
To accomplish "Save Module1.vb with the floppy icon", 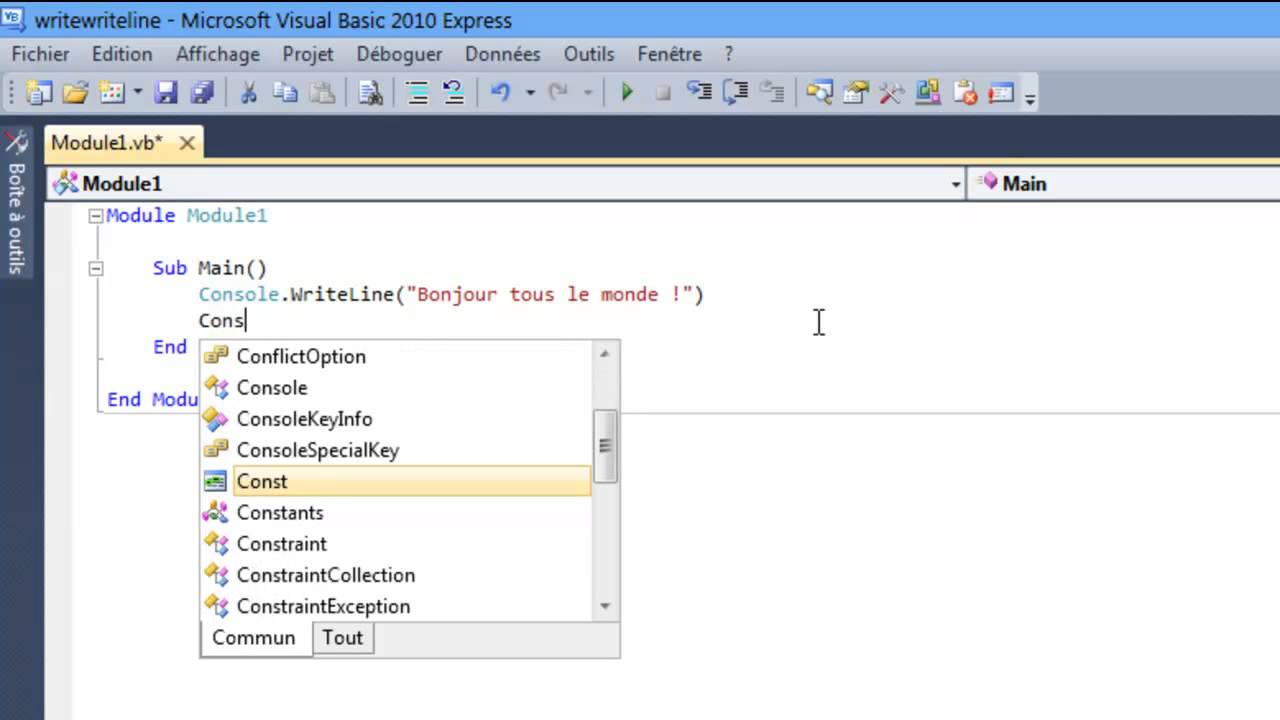I will (x=166, y=93).
